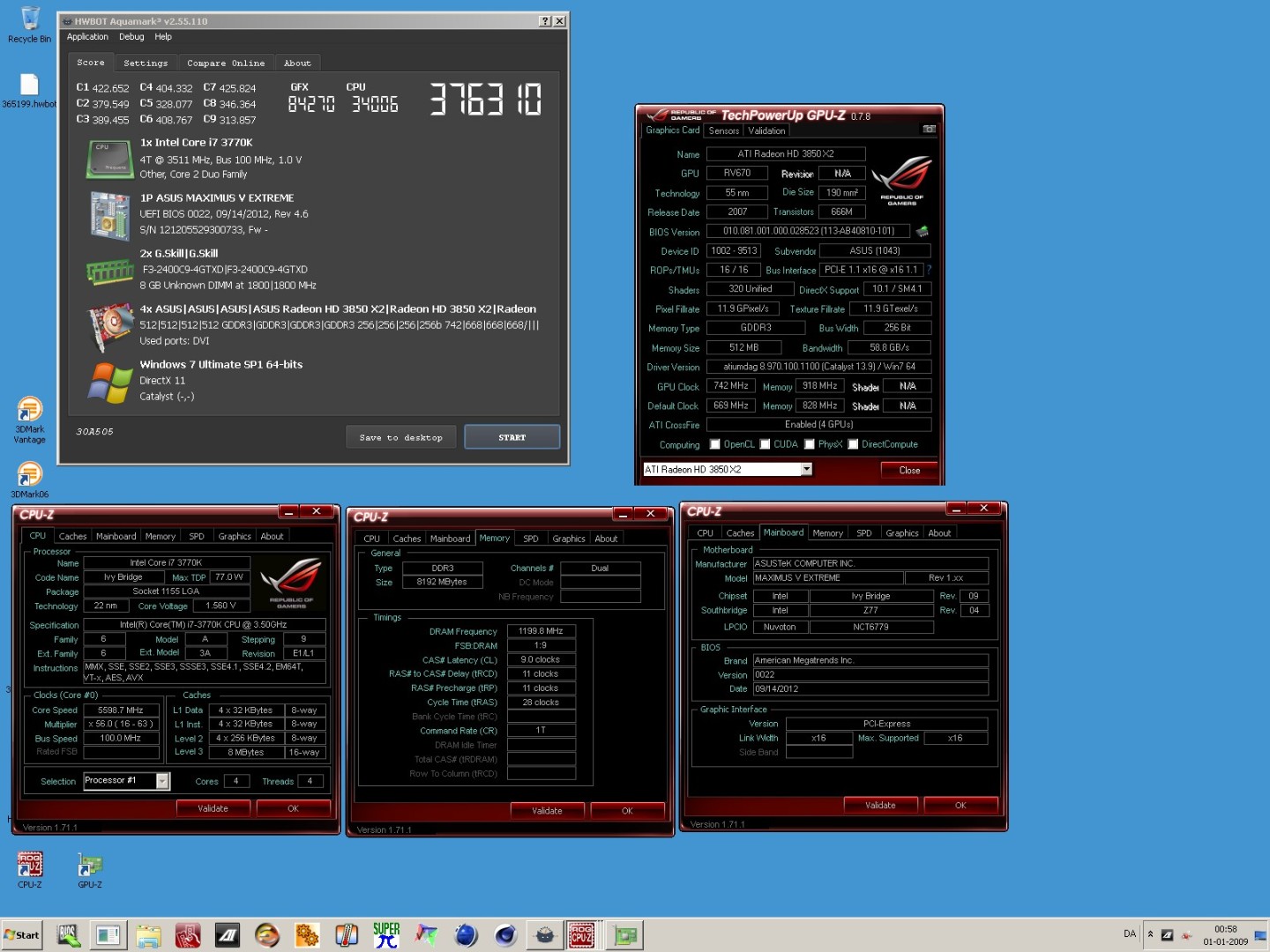
Task: Switch to the Compare Online tab
Action: pos(226,63)
